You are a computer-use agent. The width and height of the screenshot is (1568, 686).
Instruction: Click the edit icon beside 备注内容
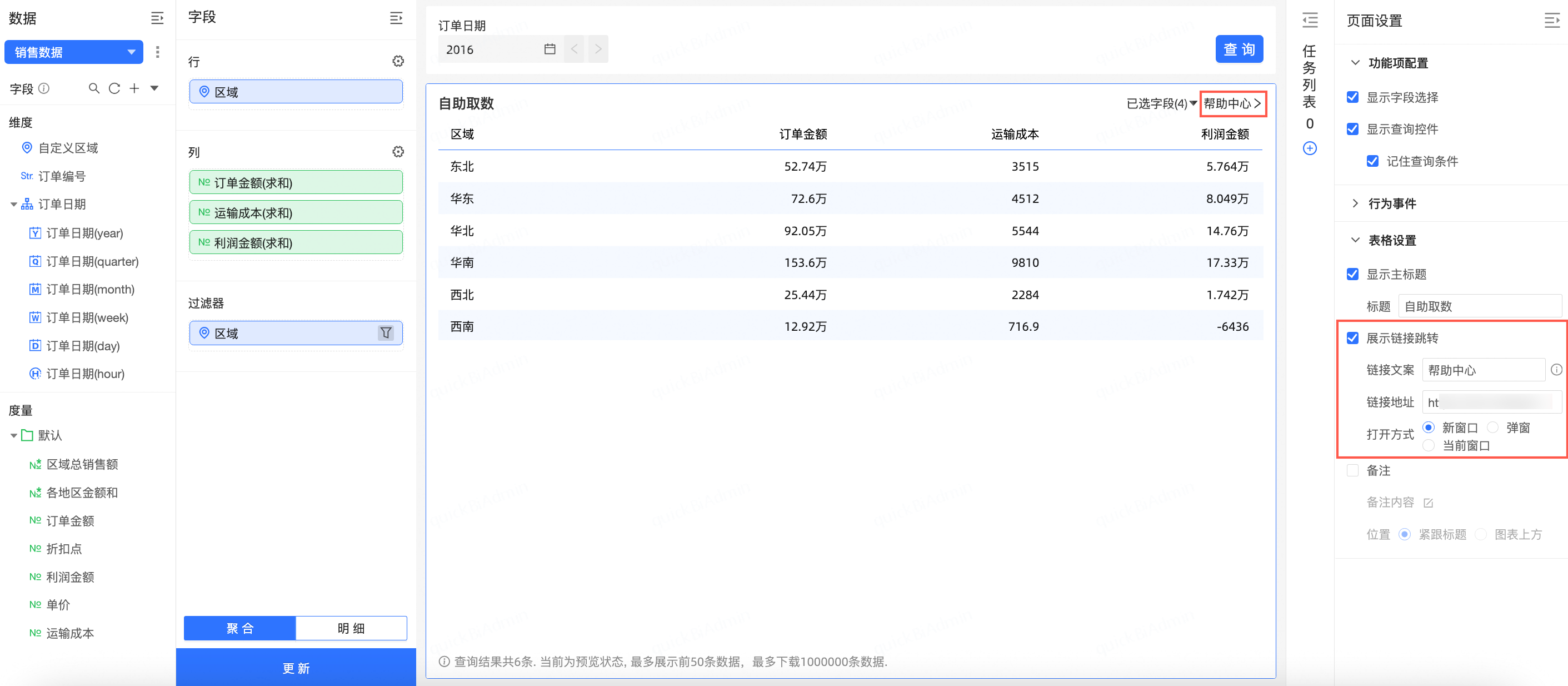coord(1429,503)
